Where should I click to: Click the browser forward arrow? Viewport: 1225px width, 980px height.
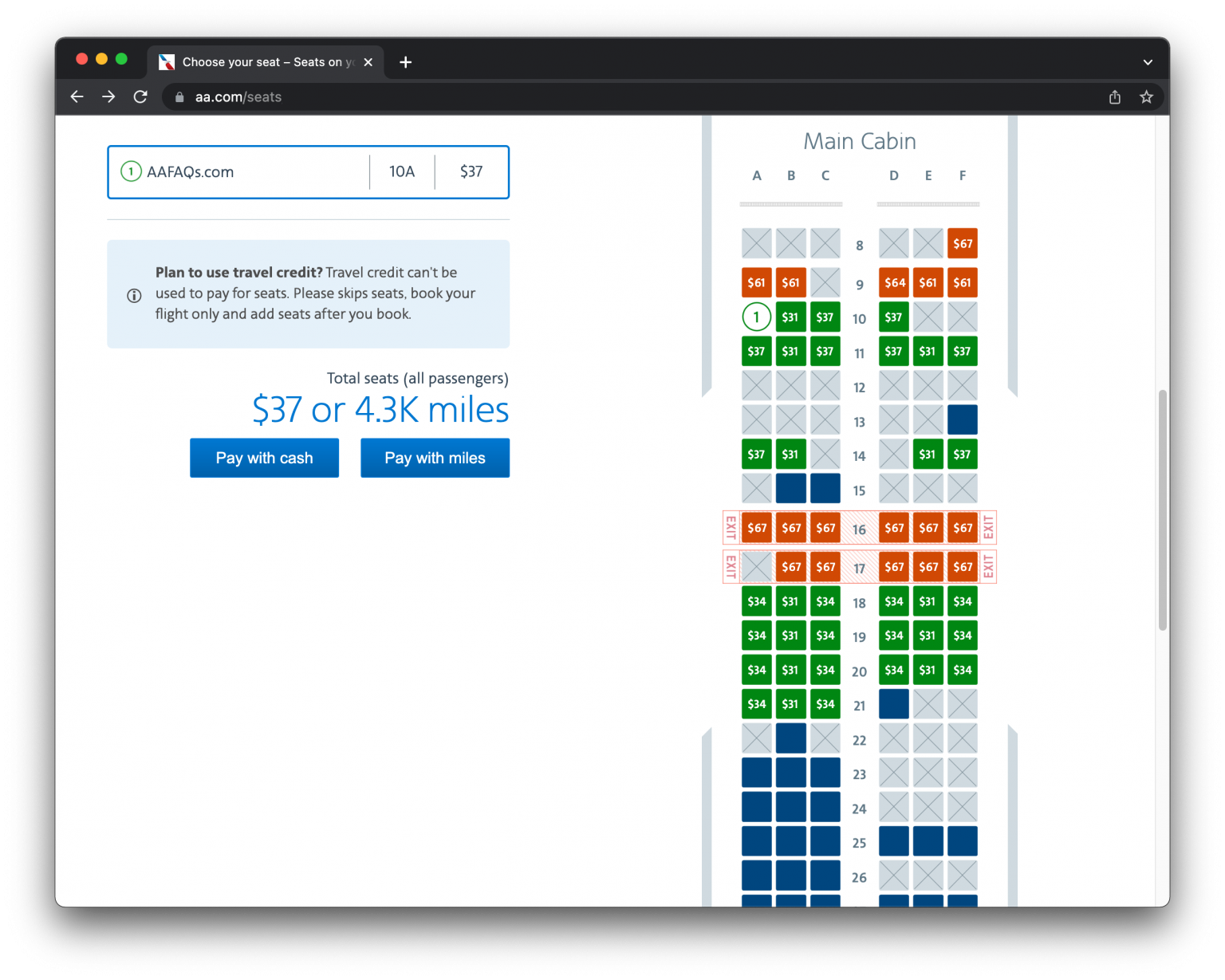tap(108, 96)
